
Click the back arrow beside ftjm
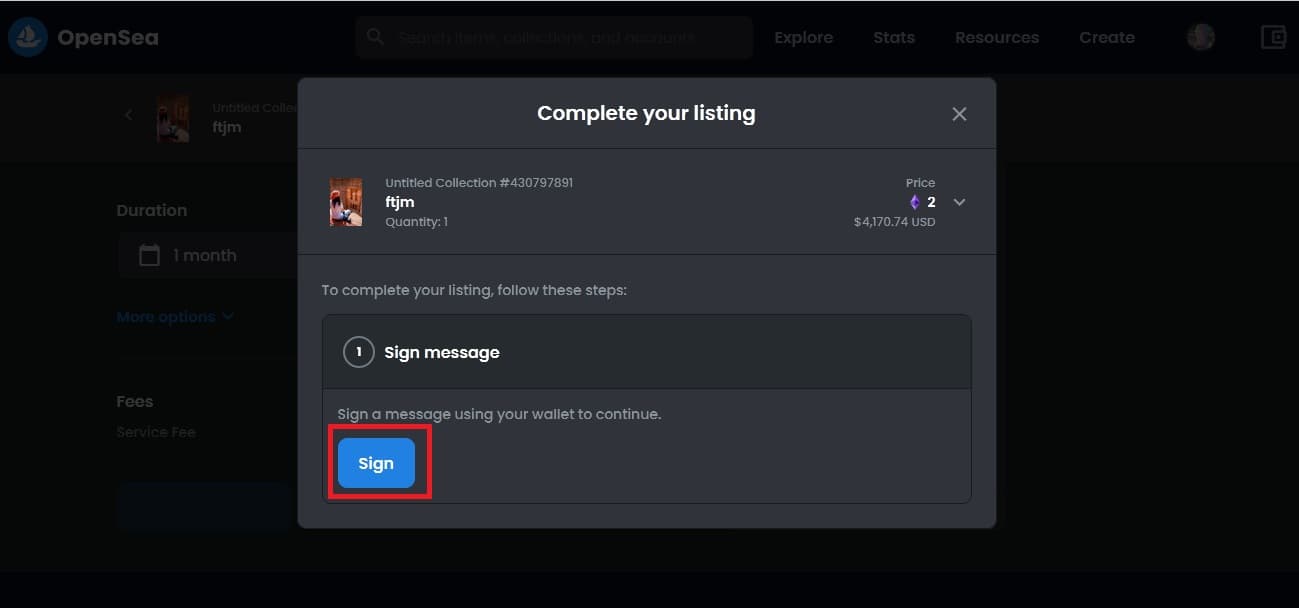128,115
